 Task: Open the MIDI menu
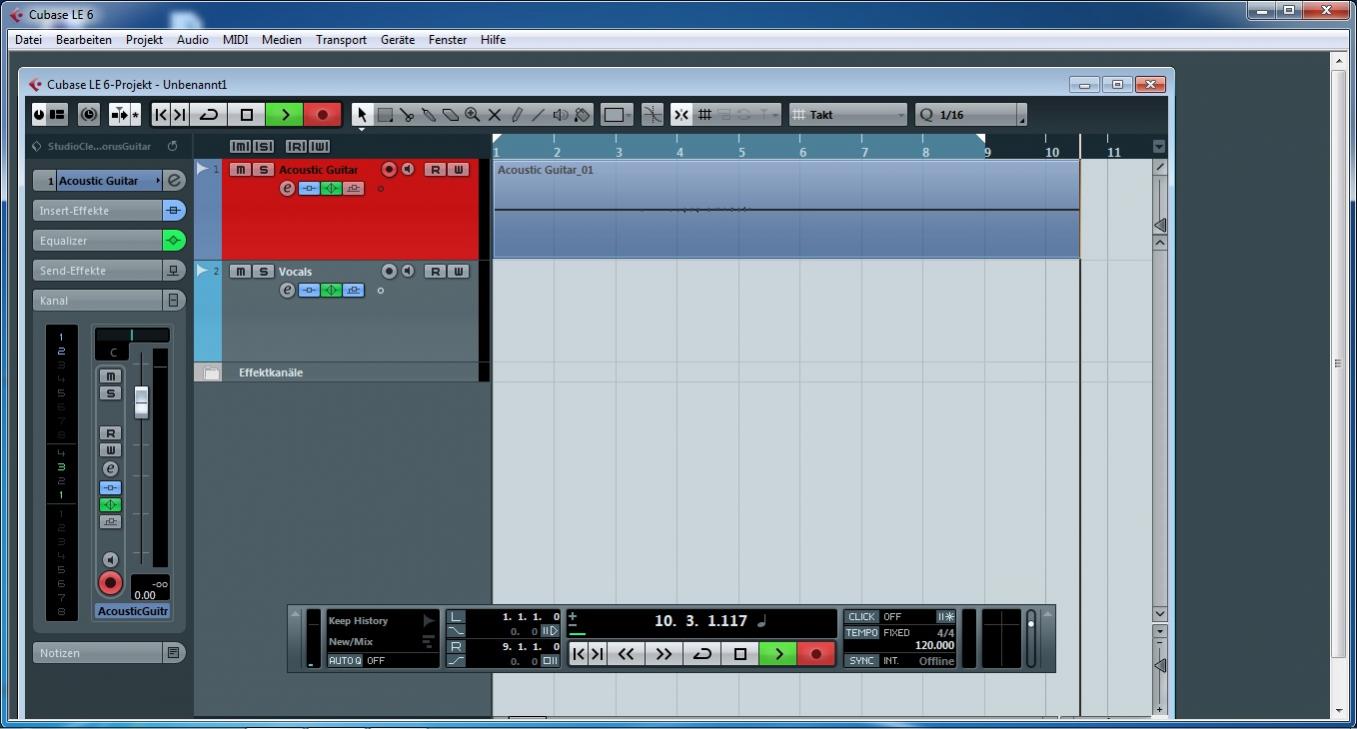[x=235, y=40]
